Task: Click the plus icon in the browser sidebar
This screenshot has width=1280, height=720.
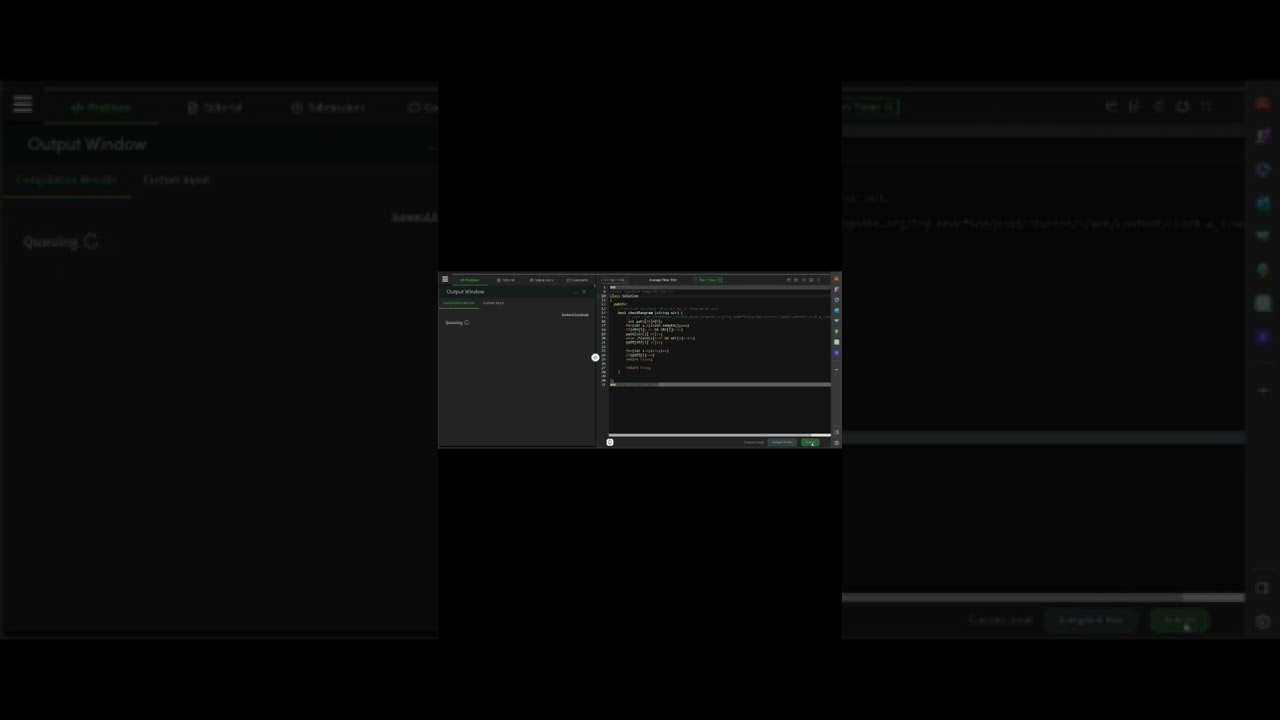Action: coord(836,370)
